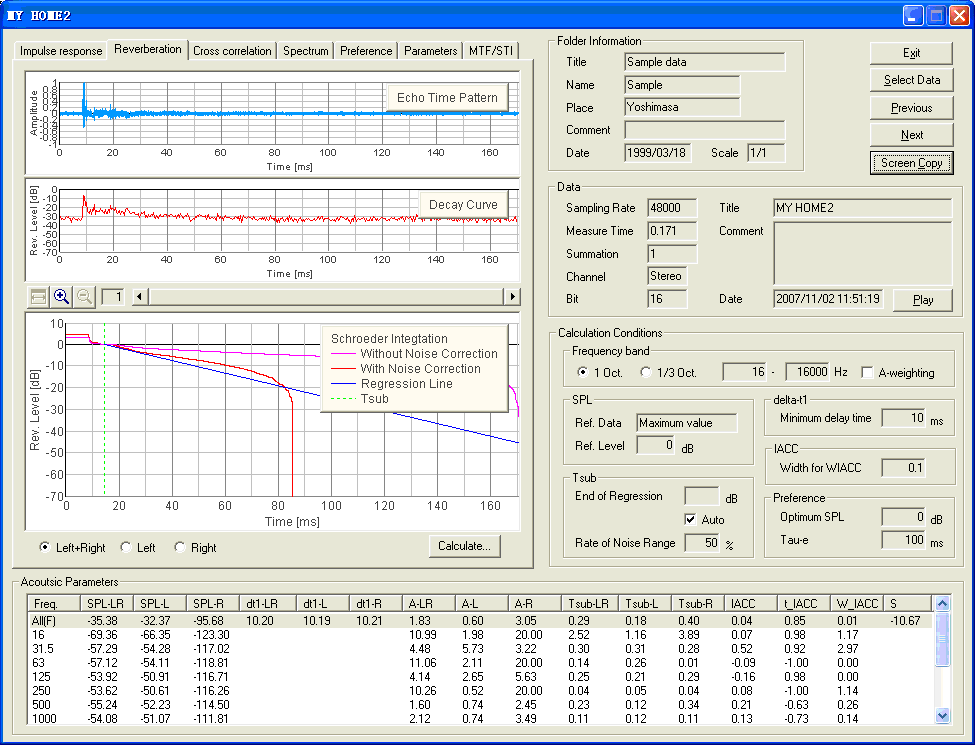Screen dimensions: 975x745
Task: Click the Tsub-LR column header
Action: 589,603
